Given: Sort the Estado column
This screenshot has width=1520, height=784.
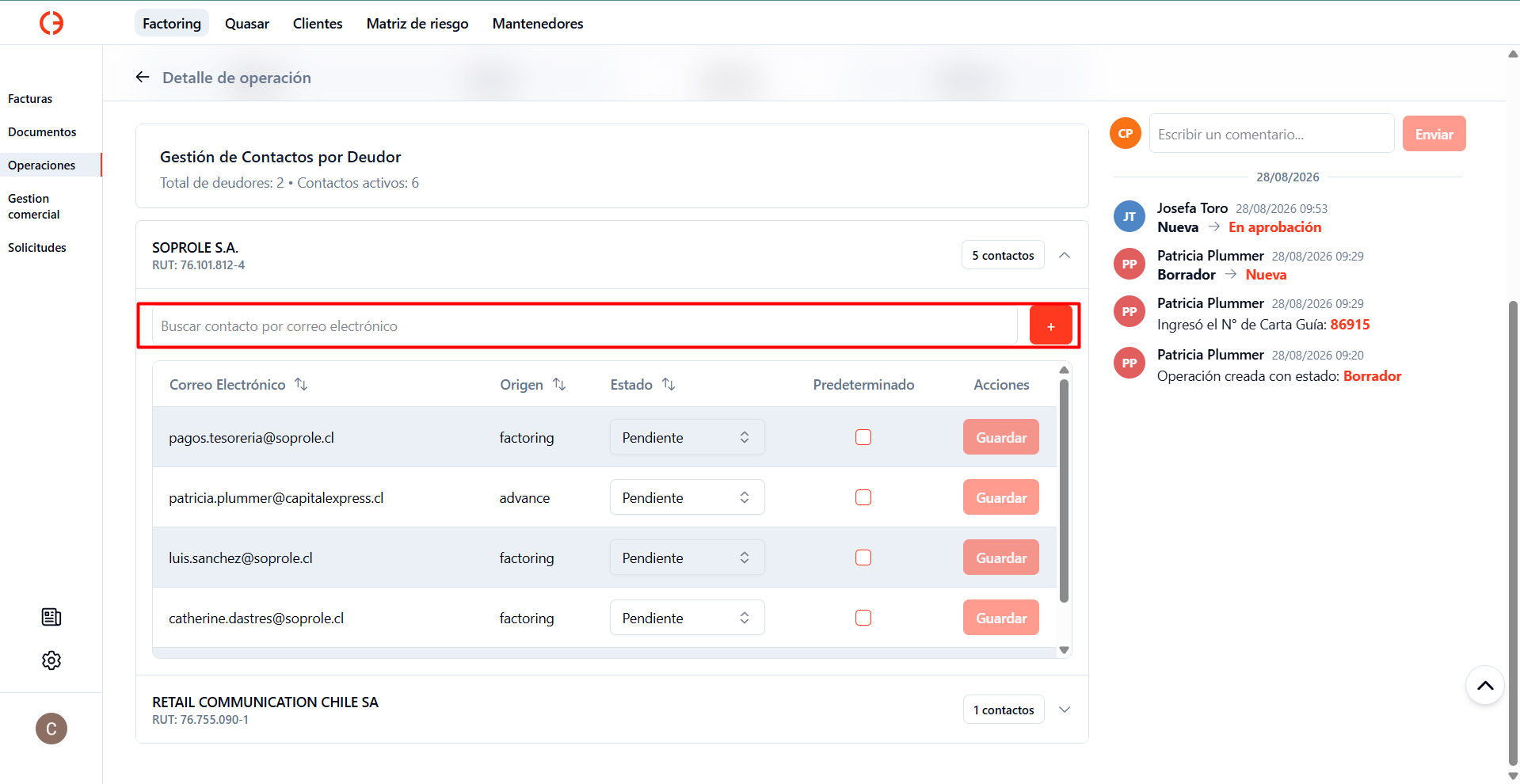Looking at the screenshot, I should tap(669, 384).
